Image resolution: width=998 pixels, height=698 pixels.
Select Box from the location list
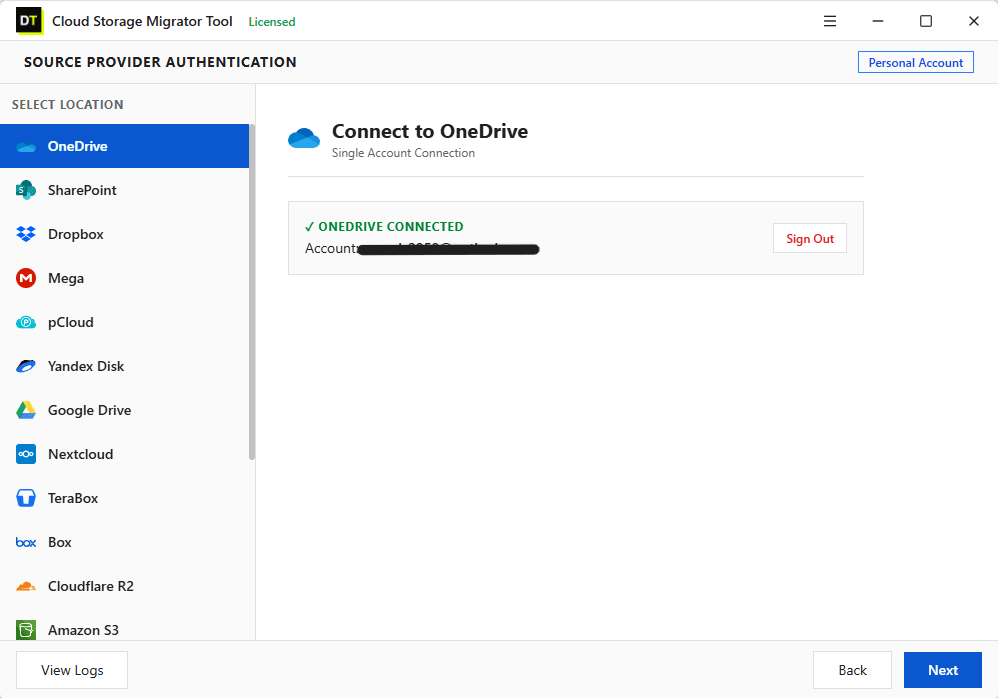[x=125, y=542]
